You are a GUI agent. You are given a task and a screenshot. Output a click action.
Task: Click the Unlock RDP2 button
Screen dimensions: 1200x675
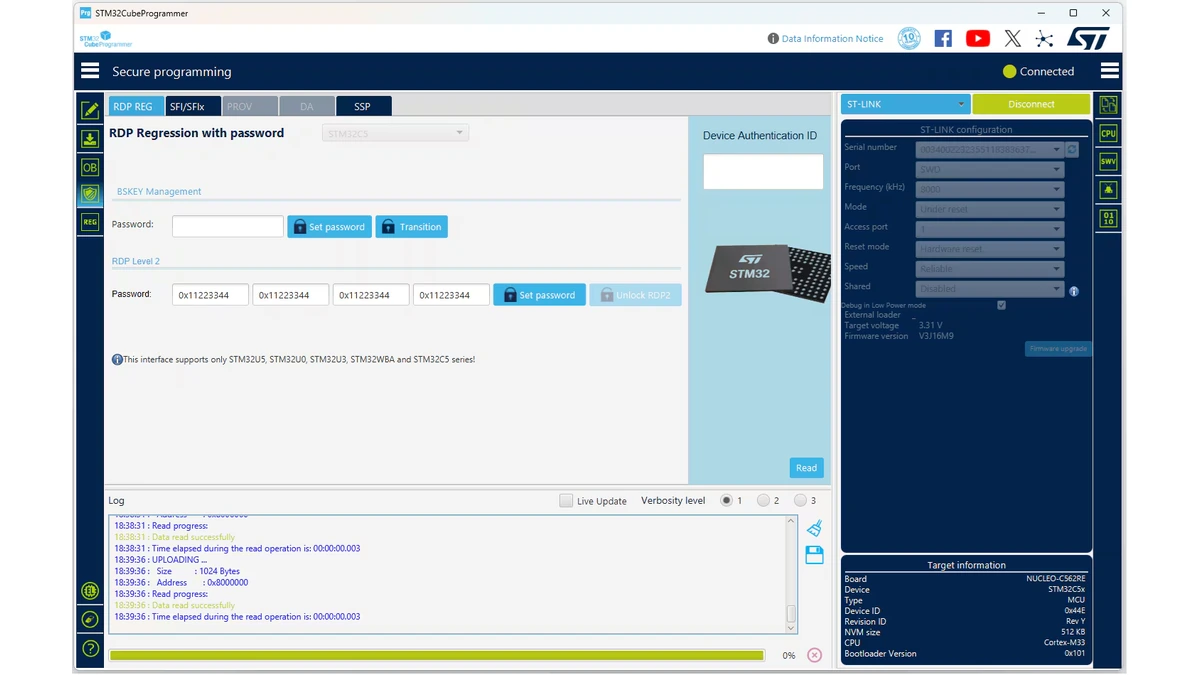(x=636, y=295)
